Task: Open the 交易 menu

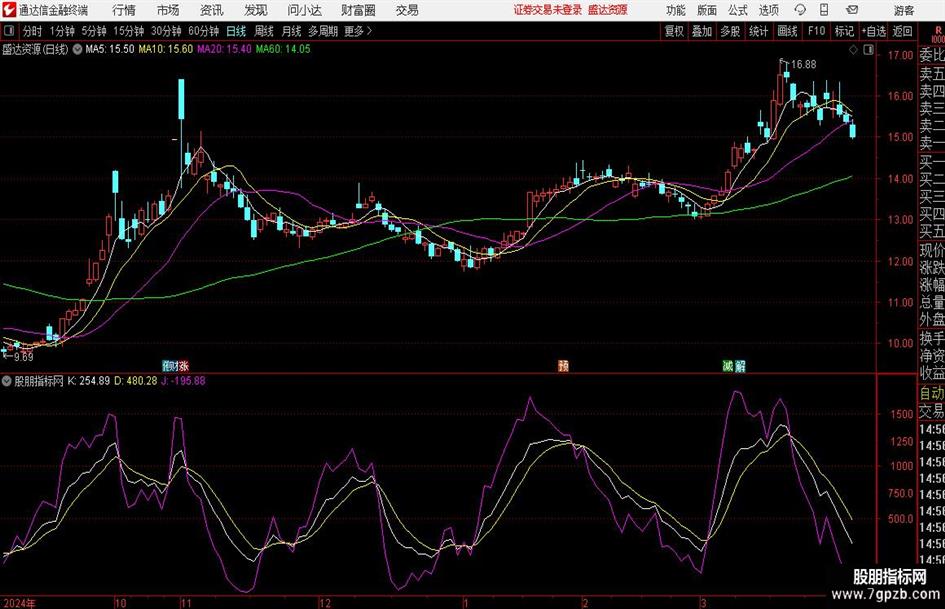Action: [x=407, y=10]
